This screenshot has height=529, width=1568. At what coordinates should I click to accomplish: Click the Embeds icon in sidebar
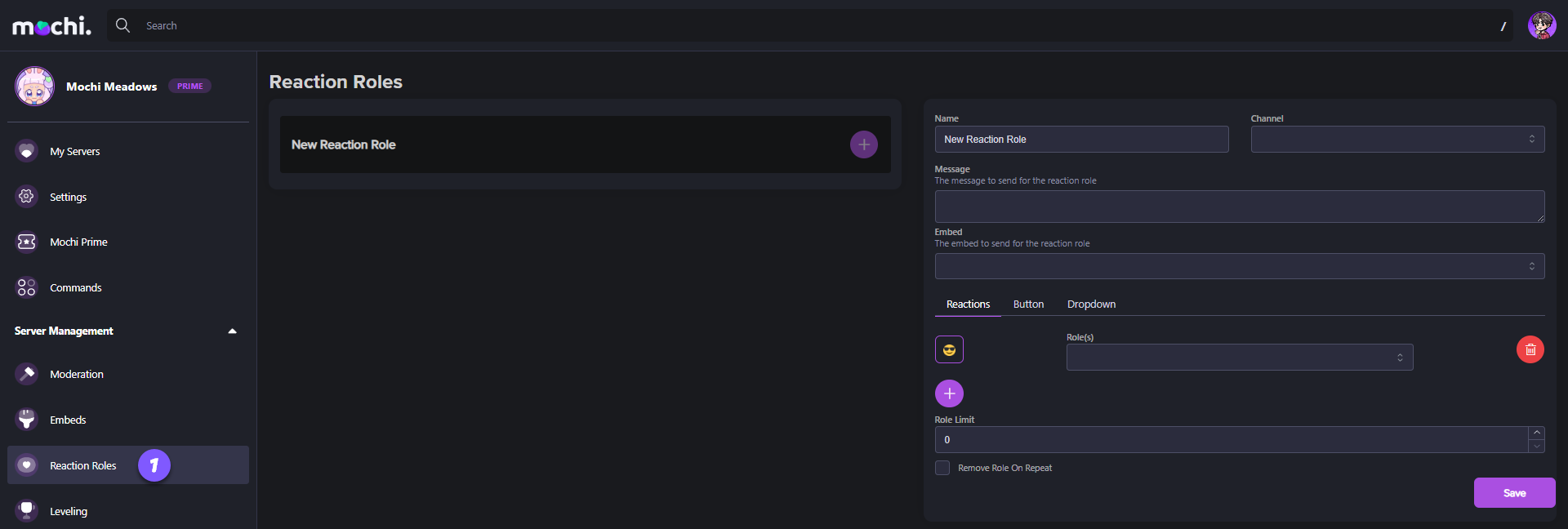pyautogui.click(x=26, y=420)
